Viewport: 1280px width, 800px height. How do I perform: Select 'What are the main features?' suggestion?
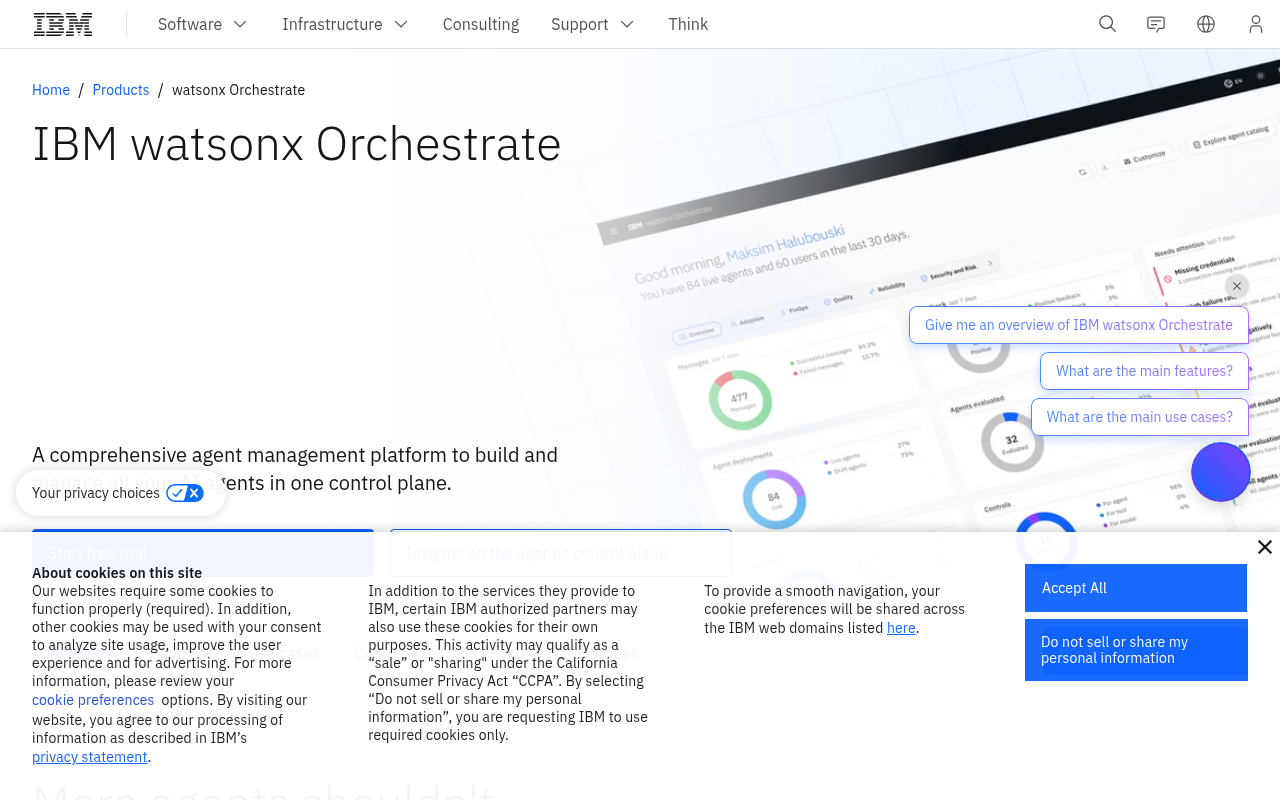1144,371
